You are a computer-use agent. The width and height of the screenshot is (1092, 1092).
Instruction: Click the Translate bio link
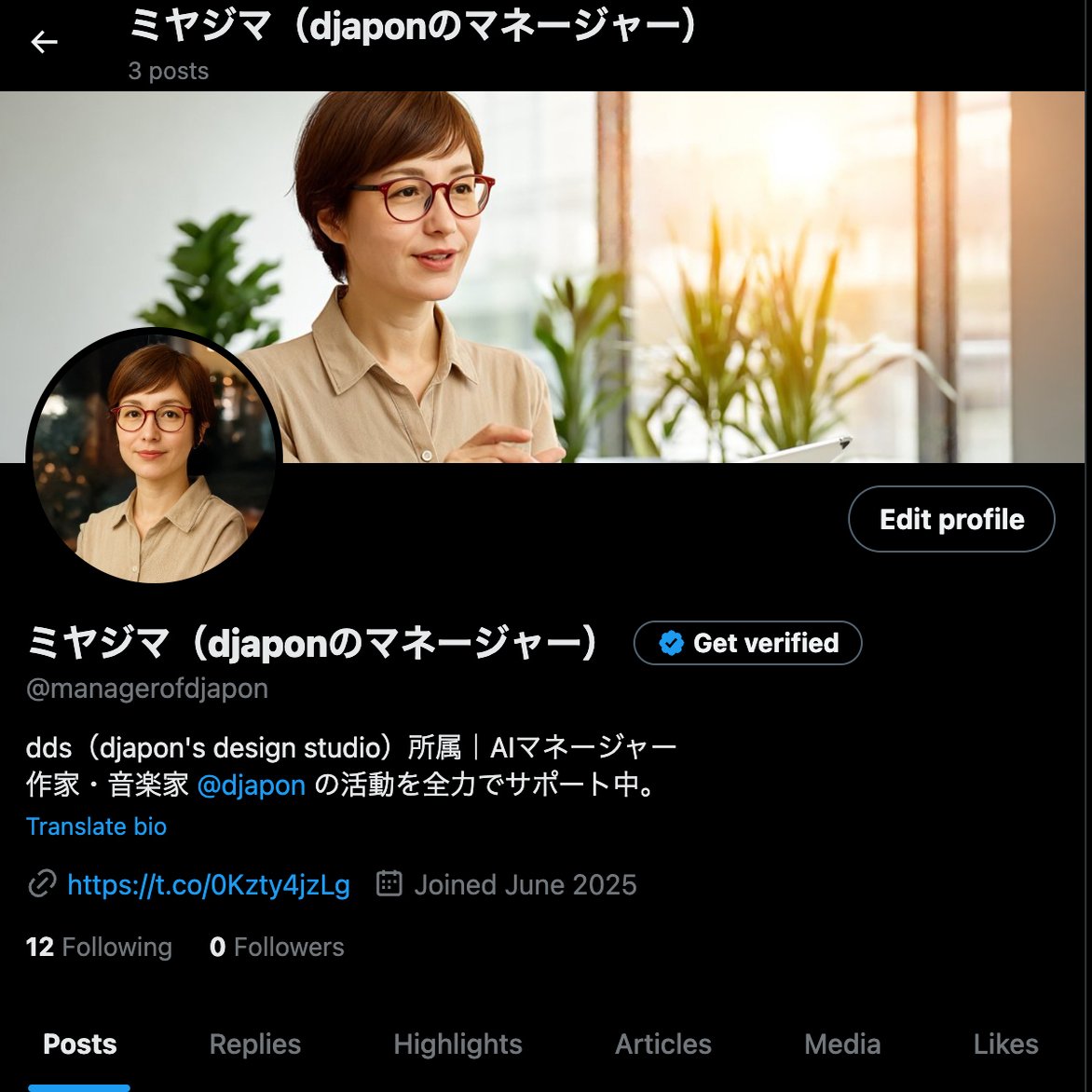(x=96, y=826)
